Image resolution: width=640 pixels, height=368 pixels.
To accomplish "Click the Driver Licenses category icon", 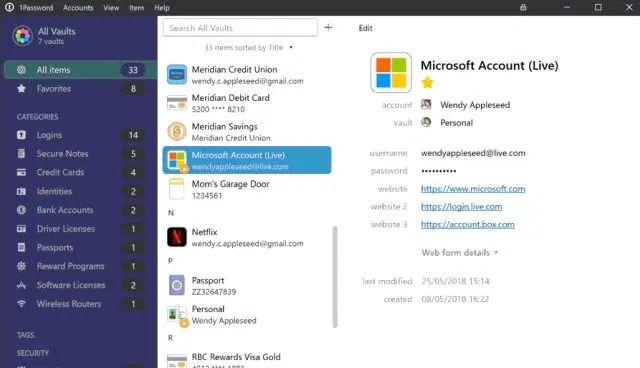I will point(21,229).
